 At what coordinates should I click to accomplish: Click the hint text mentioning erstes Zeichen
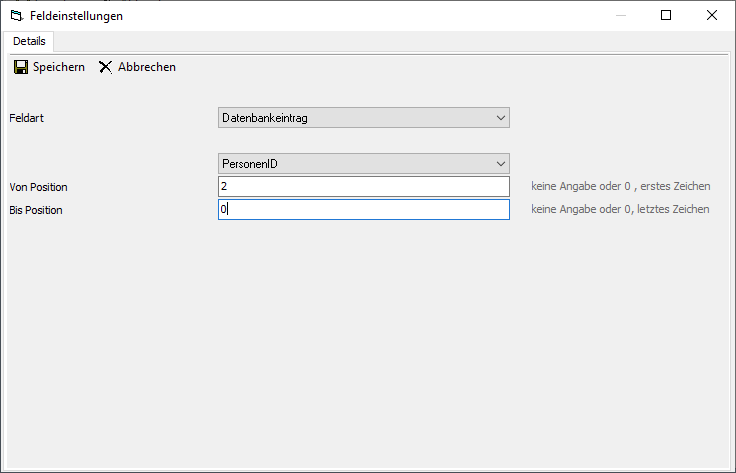(620, 187)
